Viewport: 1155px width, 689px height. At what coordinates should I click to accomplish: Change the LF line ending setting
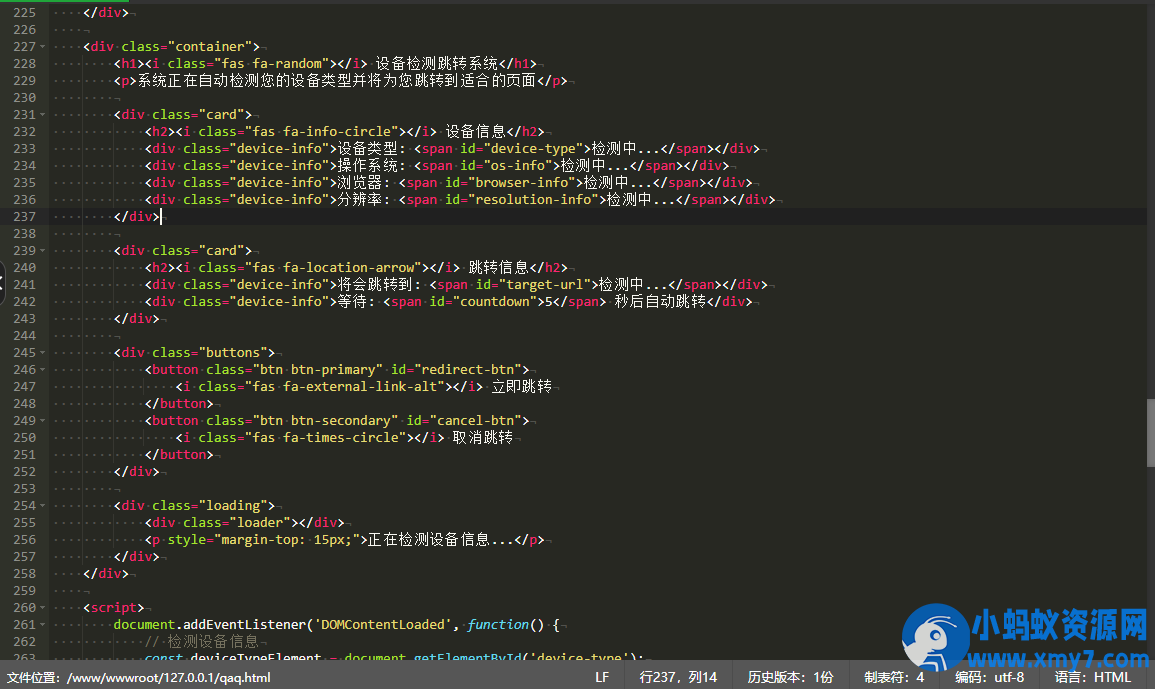(602, 677)
